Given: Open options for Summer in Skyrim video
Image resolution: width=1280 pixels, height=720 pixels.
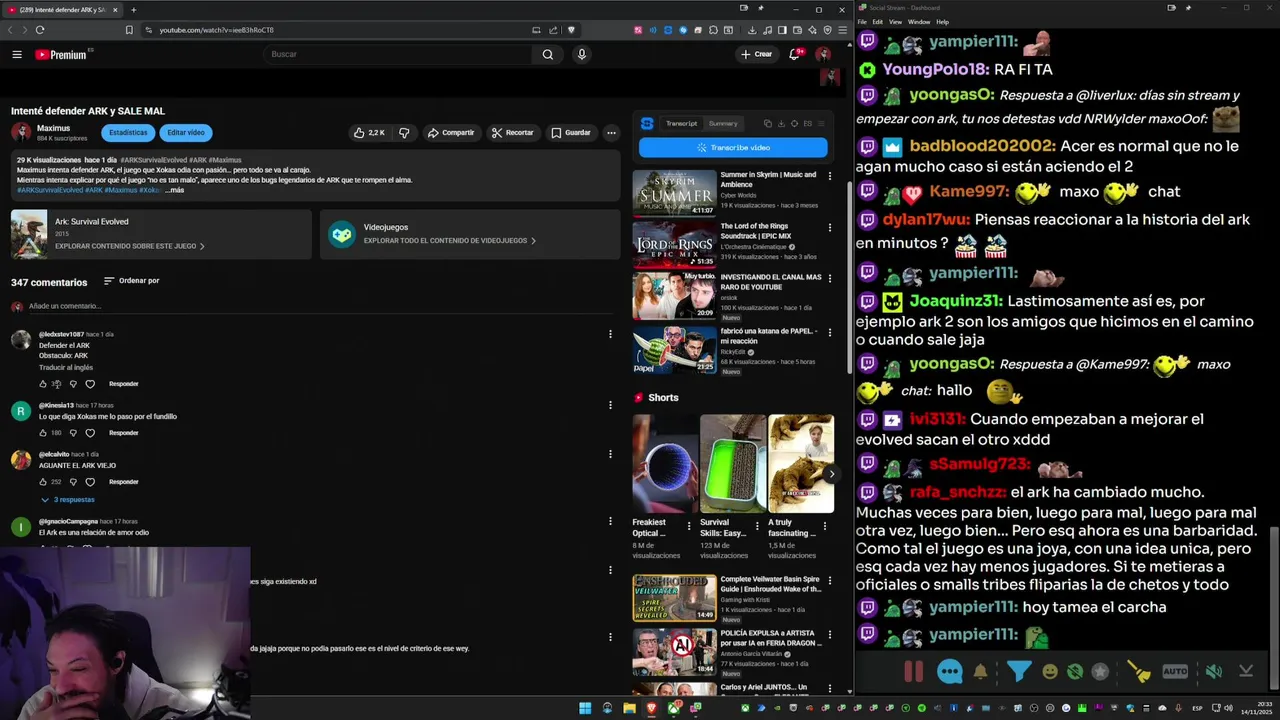Looking at the screenshot, I should coord(829,176).
